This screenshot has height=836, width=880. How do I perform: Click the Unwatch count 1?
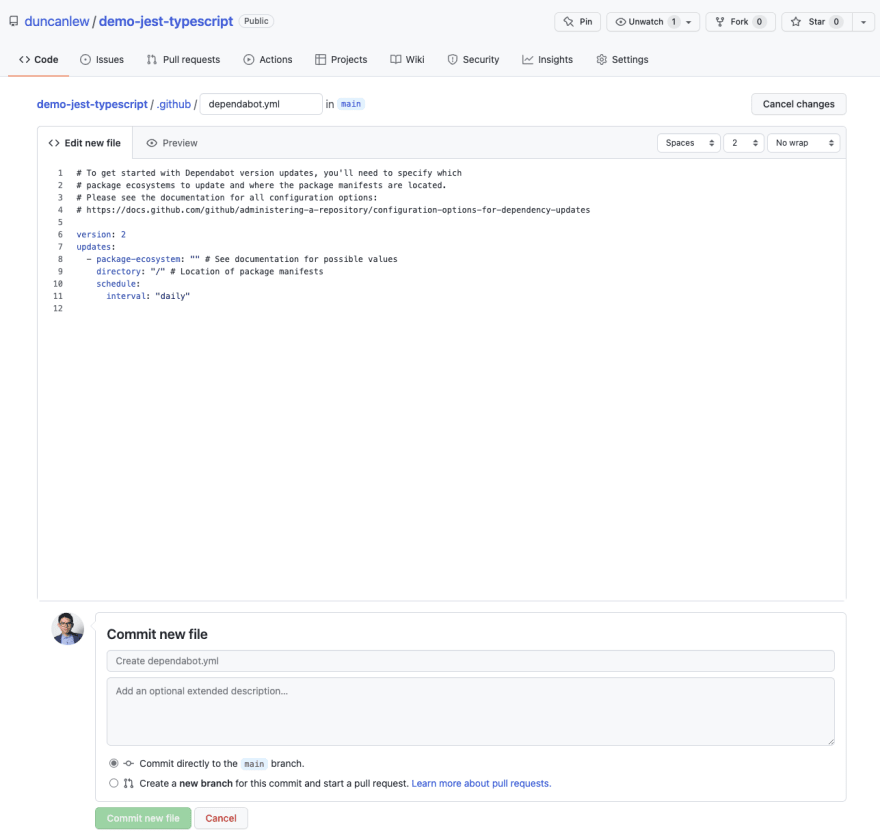[x=673, y=22]
